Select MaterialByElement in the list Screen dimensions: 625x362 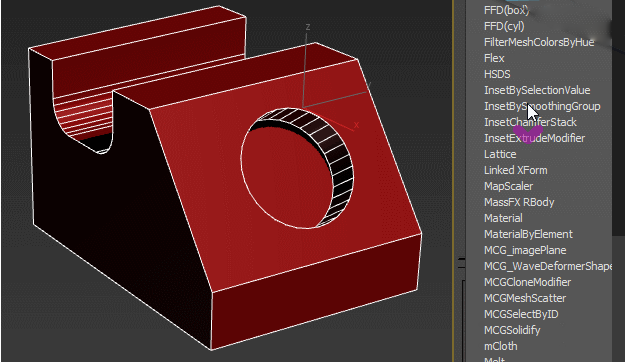[528, 234]
